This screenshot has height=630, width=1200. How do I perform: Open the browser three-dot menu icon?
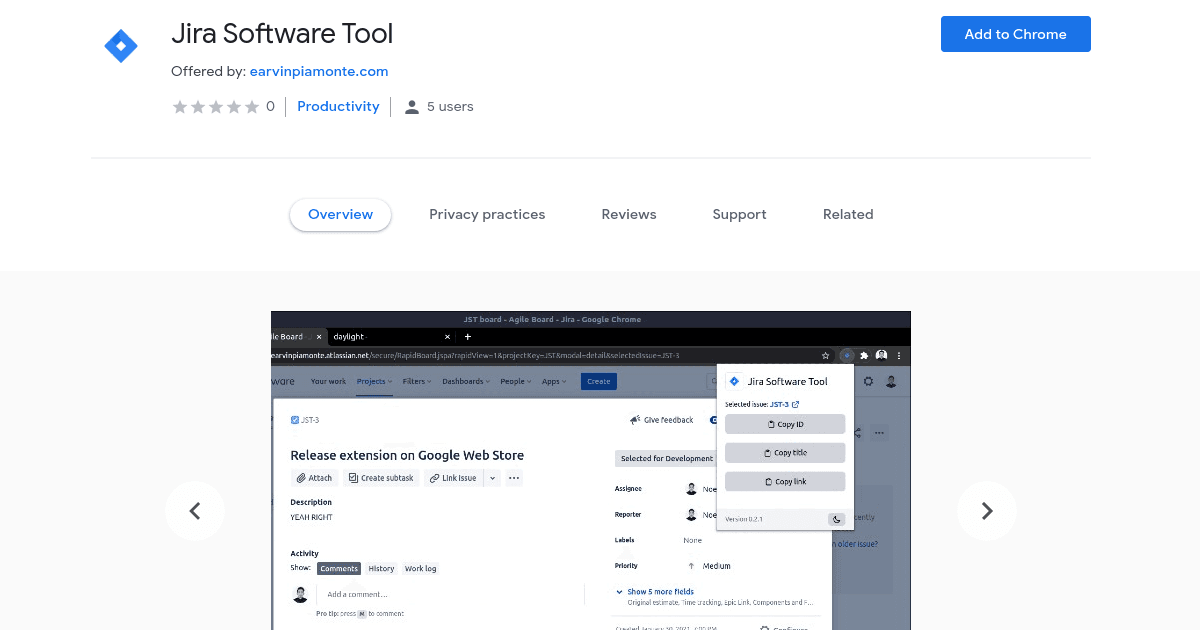tap(900, 355)
